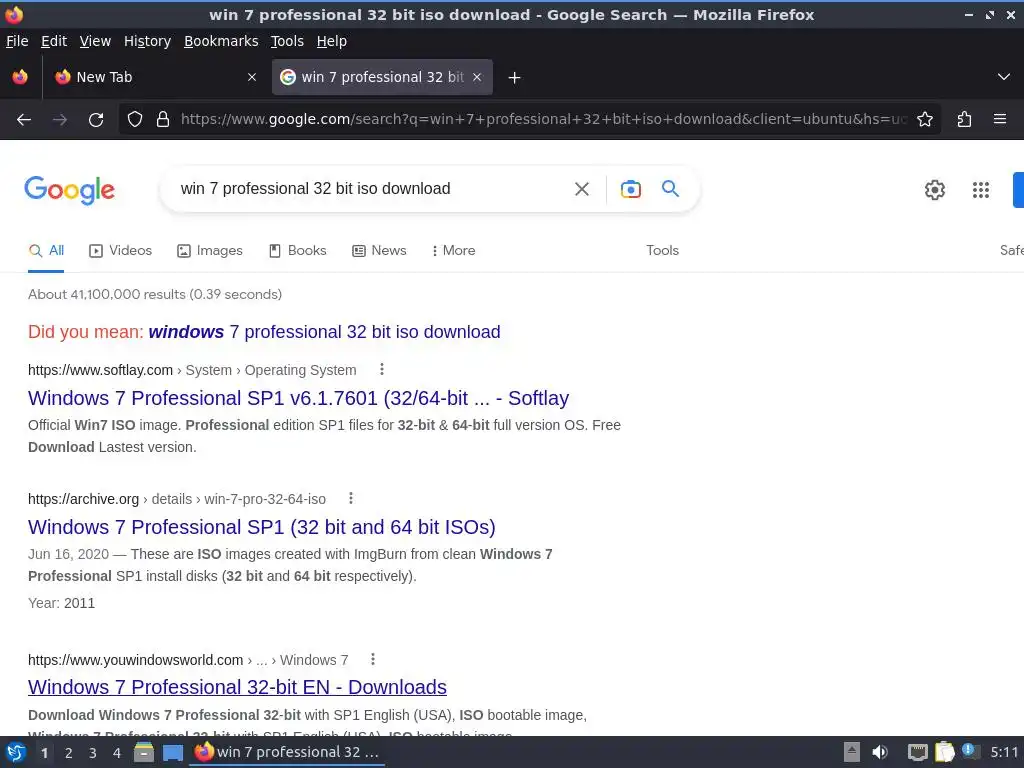
Task: Open the Extensions puzzle icon
Action: [x=965, y=119]
